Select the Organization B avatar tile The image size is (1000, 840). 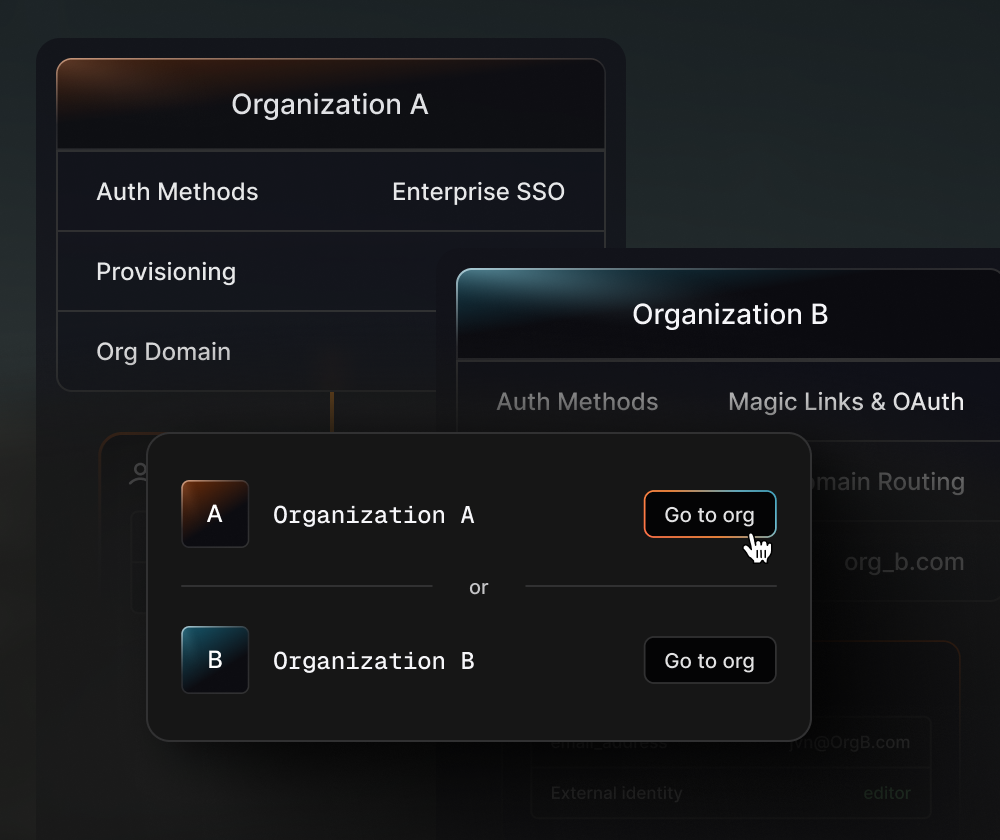tap(215, 659)
